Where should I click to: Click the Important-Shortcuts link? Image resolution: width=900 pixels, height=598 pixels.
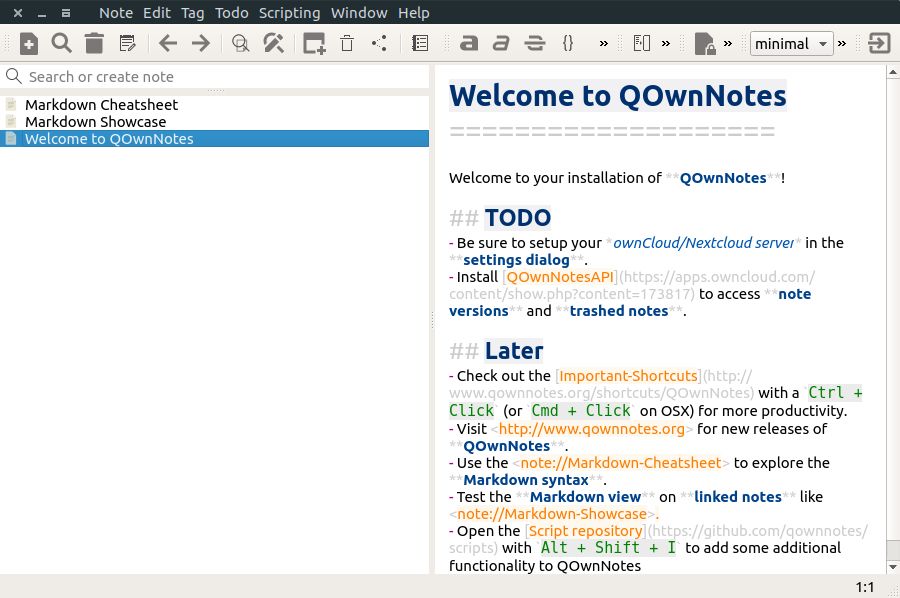pyautogui.click(x=628, y=376)
